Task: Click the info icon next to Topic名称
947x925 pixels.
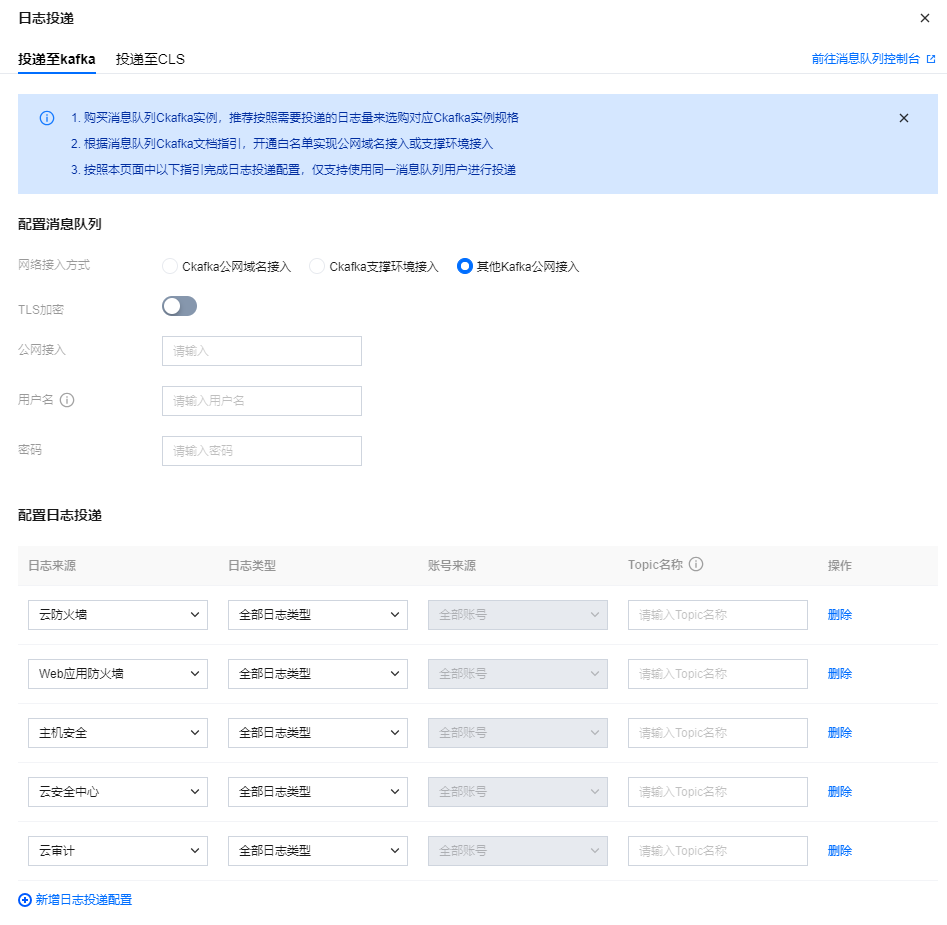Action: click(x=696, y=565)
